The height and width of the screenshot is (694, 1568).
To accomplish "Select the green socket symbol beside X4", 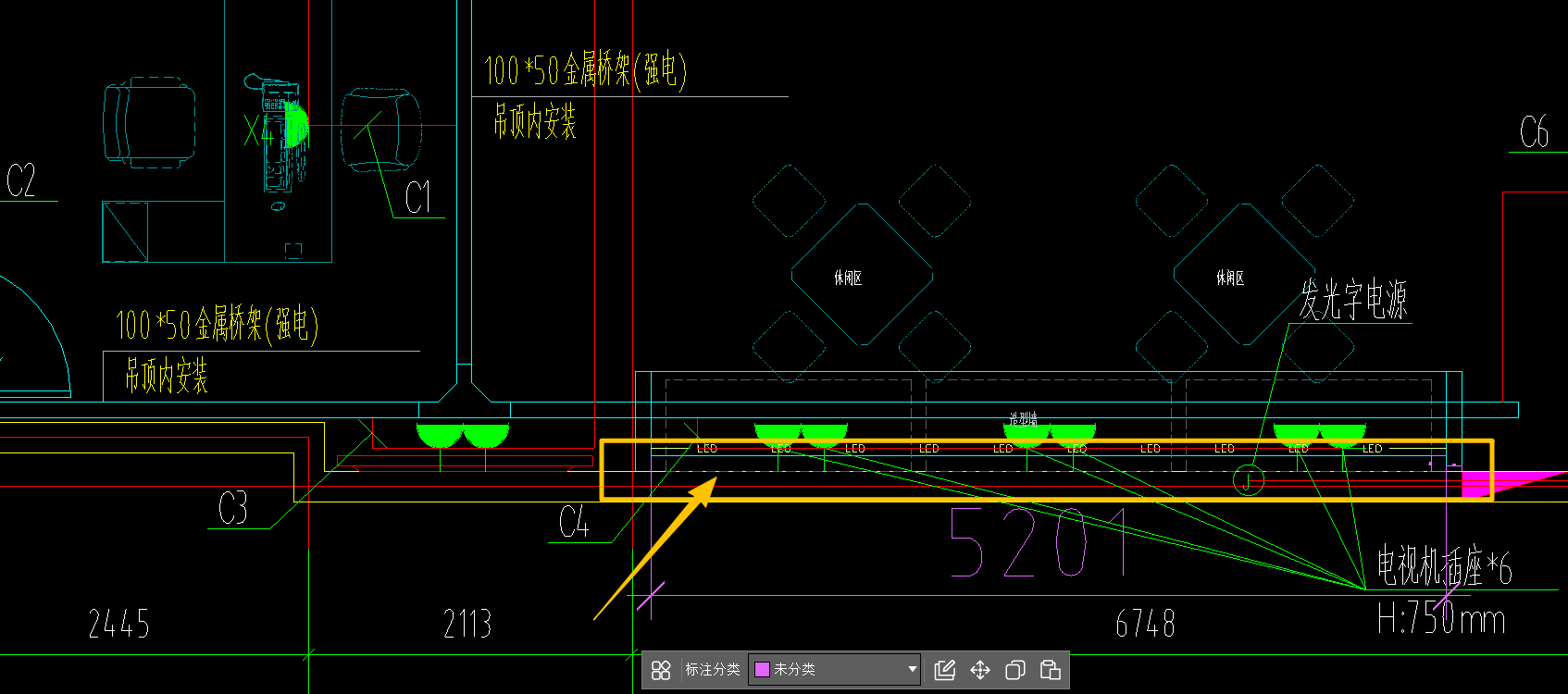I will click(x=294, y=125).
